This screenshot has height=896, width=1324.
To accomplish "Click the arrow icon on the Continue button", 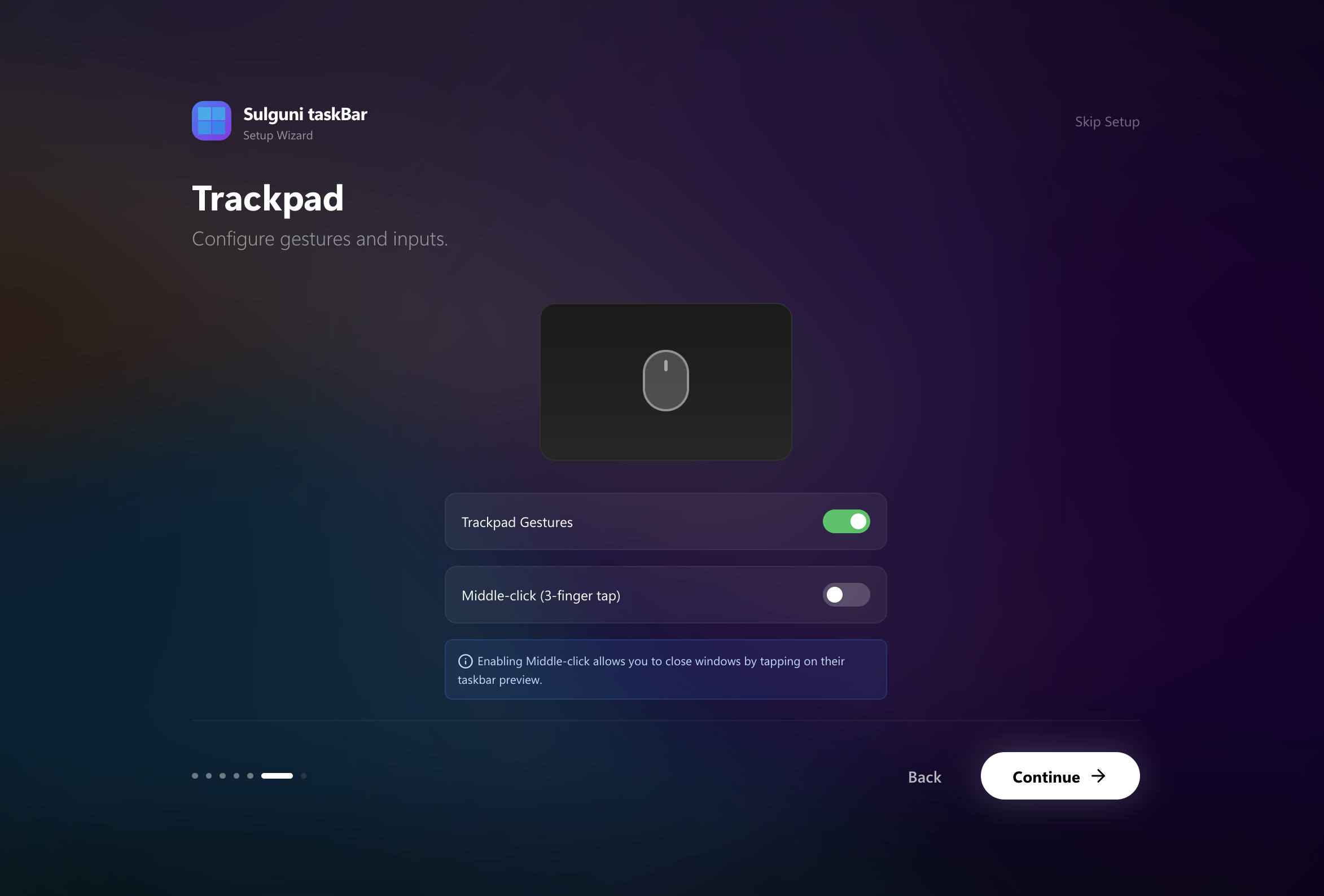I will [1098, 776].
